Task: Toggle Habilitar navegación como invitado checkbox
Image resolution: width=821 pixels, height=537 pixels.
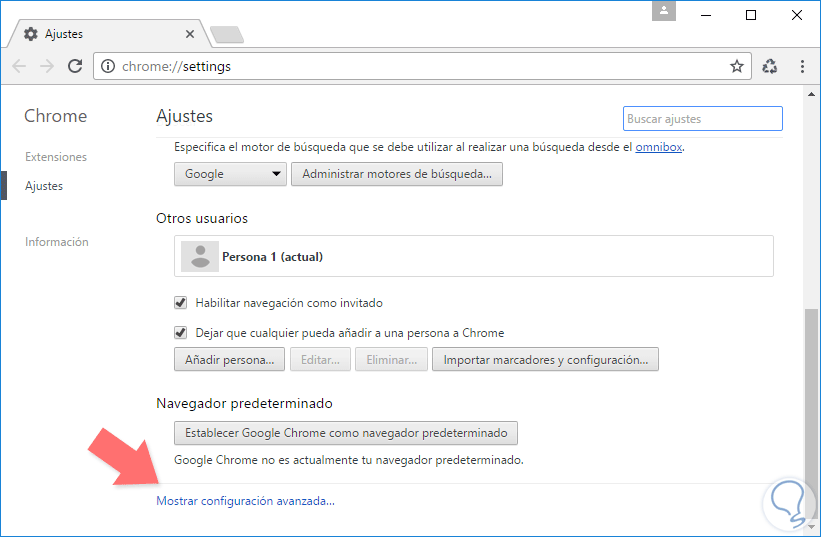Action: pos(181,303)
